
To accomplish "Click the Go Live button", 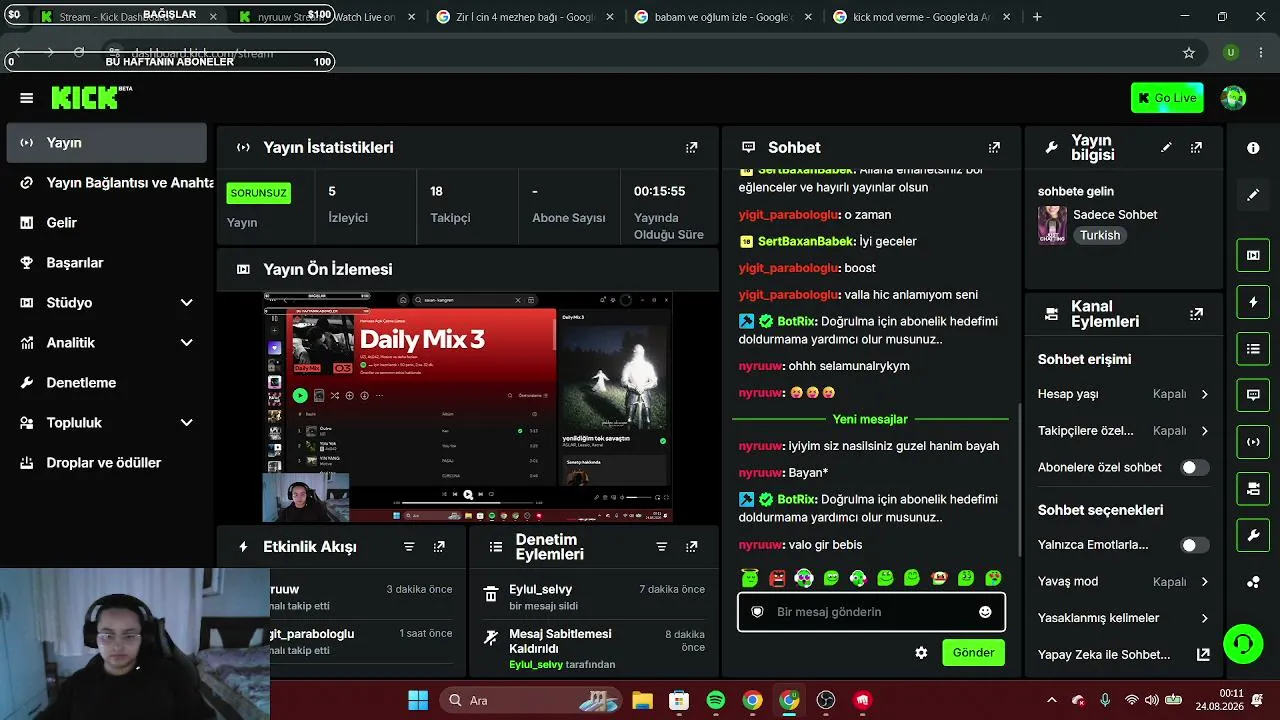I will [x=1167, y=98].
